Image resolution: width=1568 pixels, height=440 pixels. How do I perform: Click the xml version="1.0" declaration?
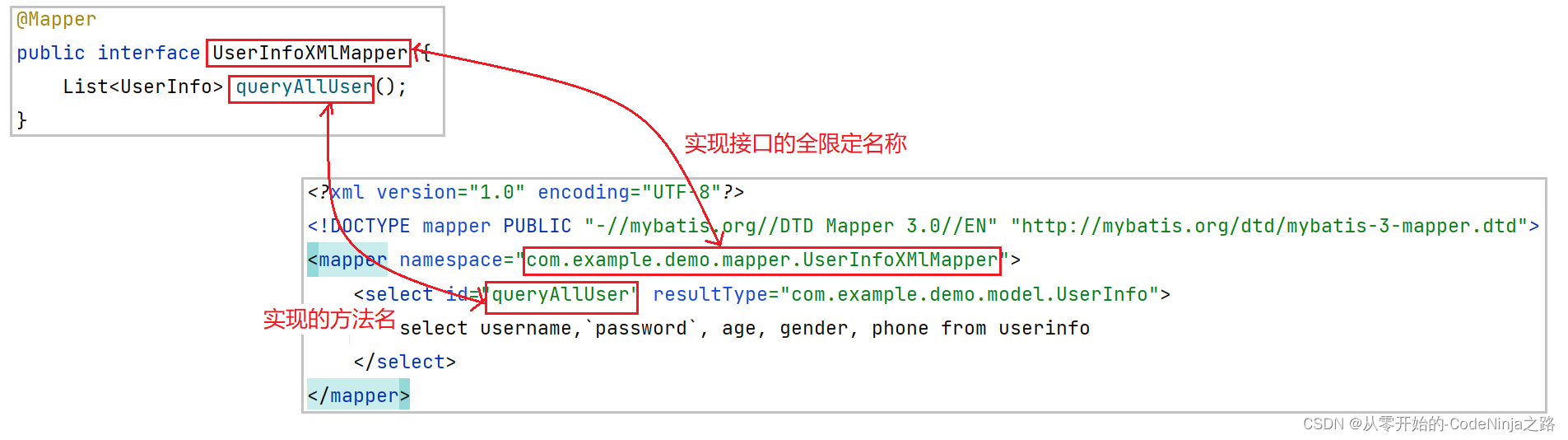[428, 192]
